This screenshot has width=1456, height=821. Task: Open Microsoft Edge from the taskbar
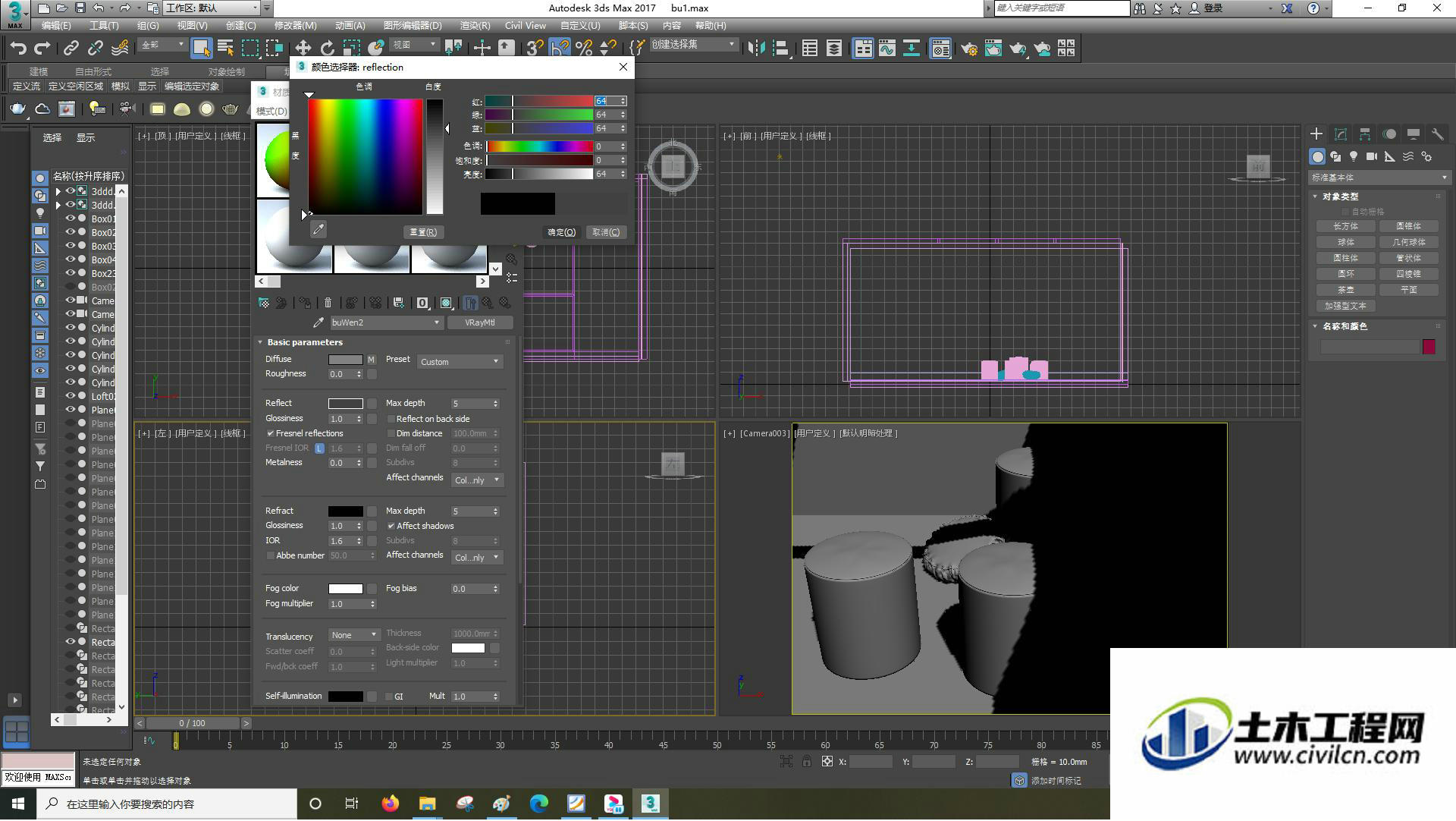tap(539, 804)
